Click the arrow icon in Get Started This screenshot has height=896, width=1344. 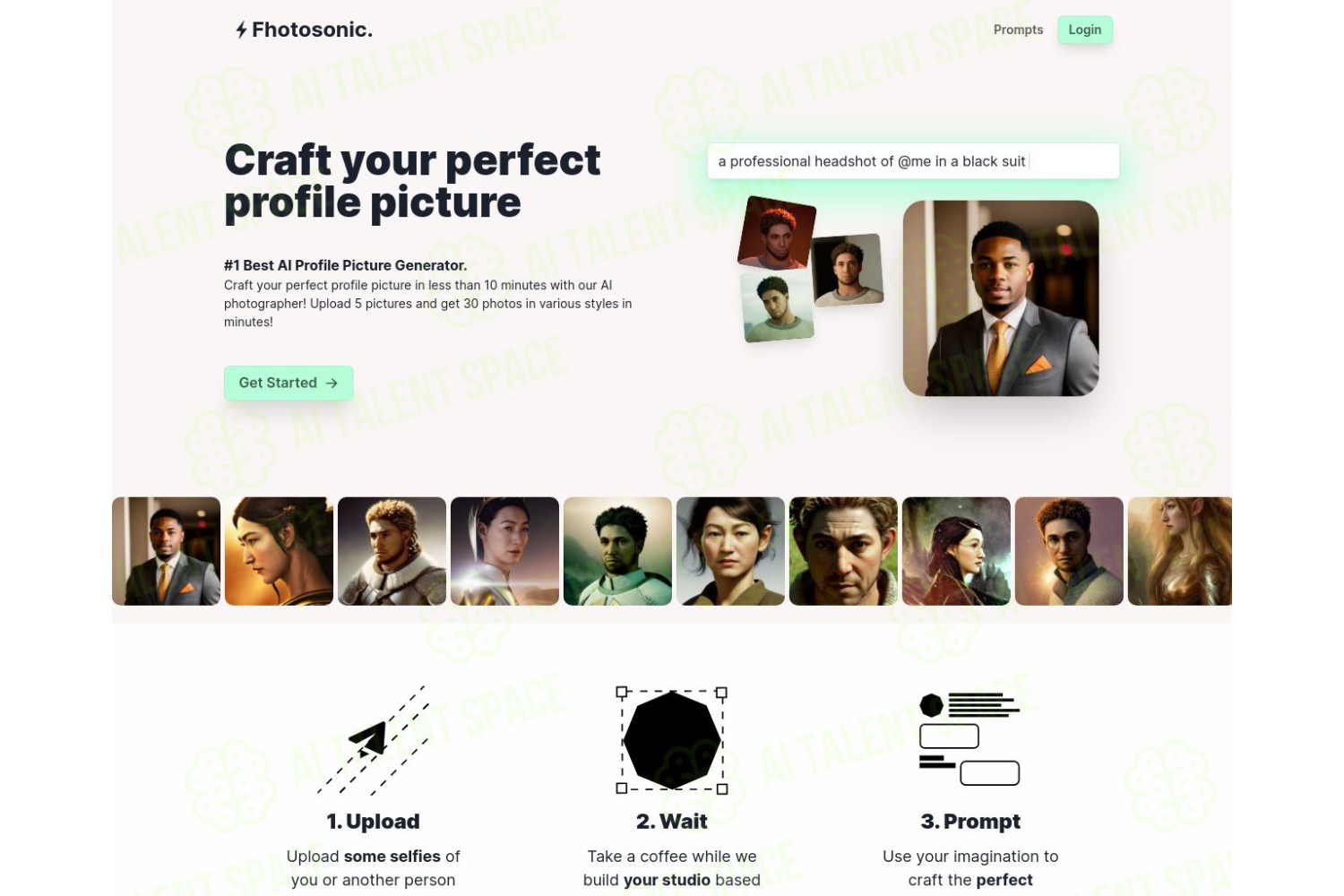tap(332, 383)
